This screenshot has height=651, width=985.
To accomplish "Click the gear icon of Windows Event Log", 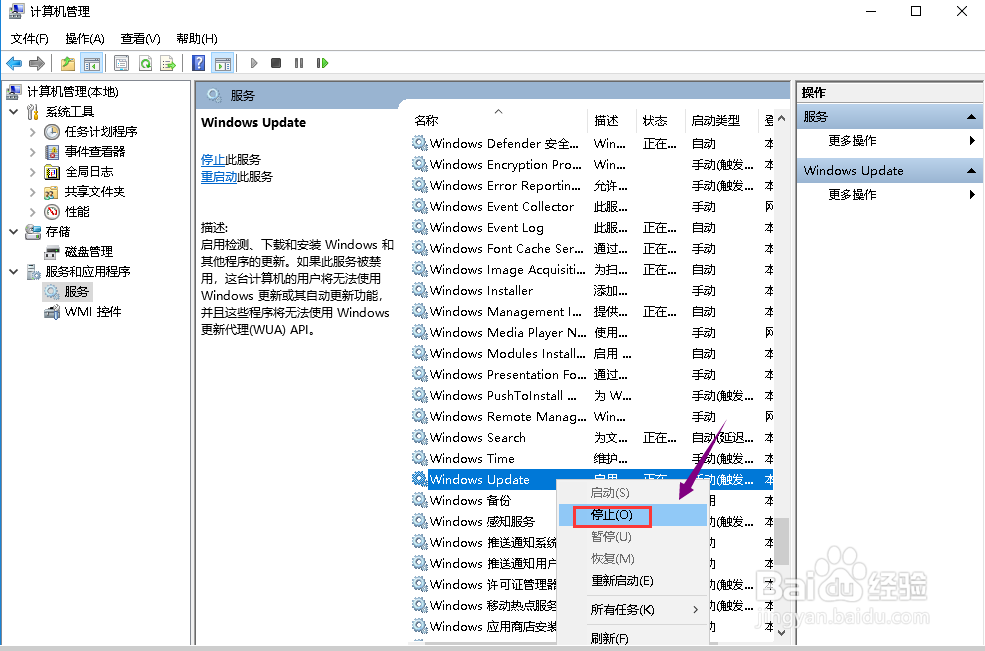I will click(x=419, y=227).
